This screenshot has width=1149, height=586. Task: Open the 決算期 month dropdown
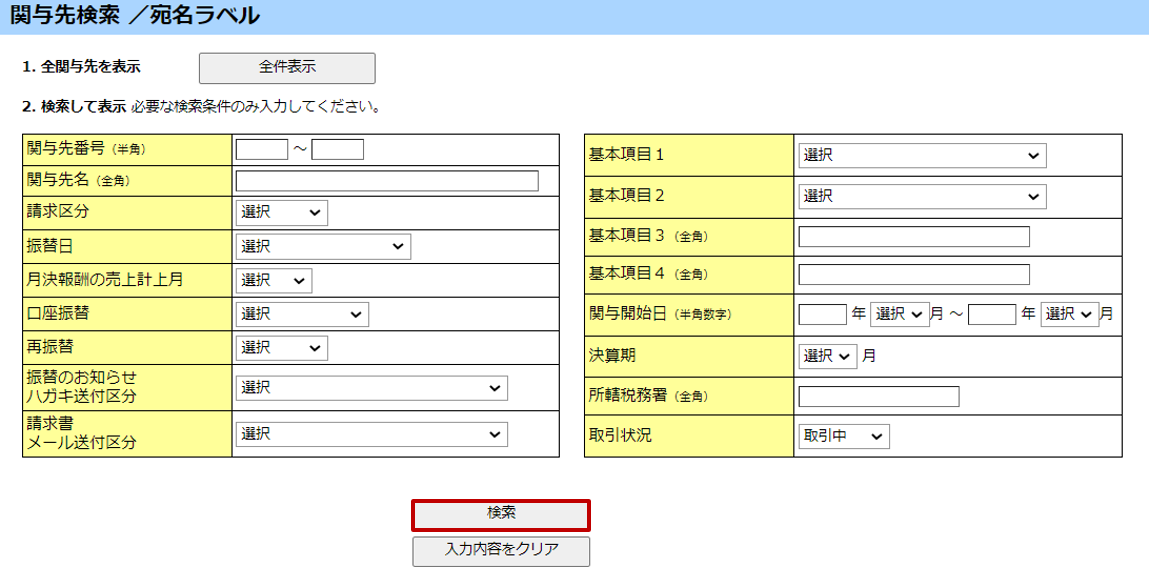pos(827,356)
